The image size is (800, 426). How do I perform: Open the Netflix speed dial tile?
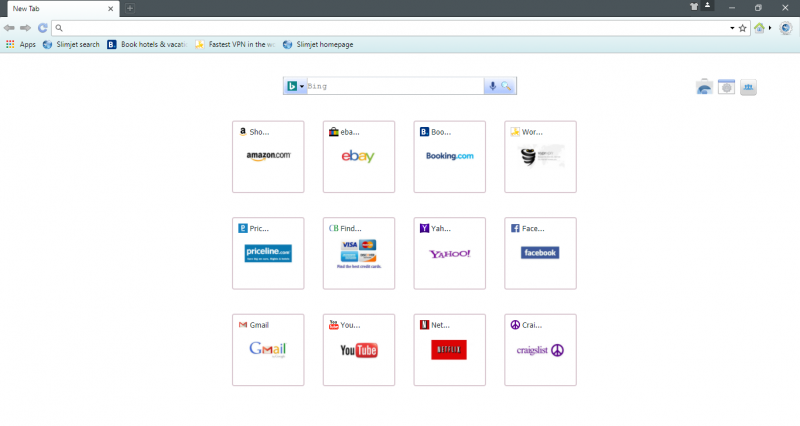pos(449,349)
